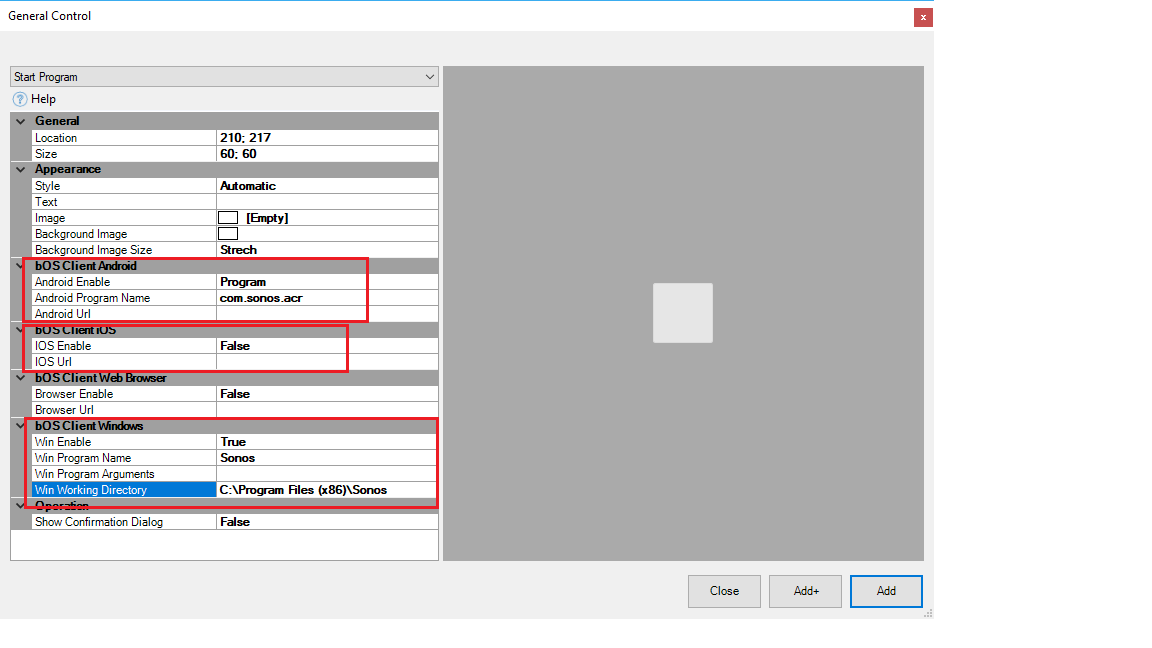Collapse the bOS Client Android group
This screenshot has height=648, width=1152.
point(20,266)
